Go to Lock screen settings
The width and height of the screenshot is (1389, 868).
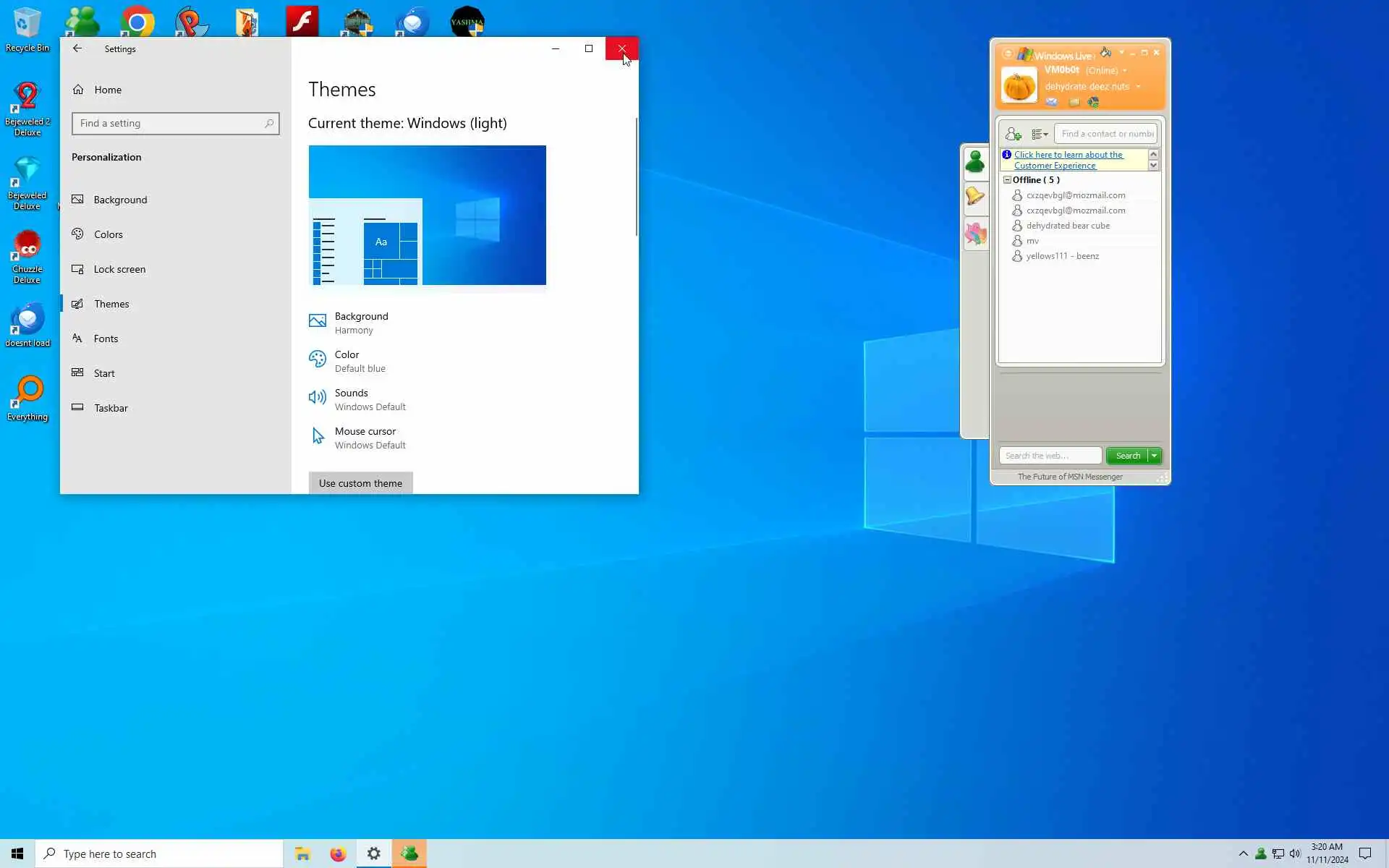point(119,269)
